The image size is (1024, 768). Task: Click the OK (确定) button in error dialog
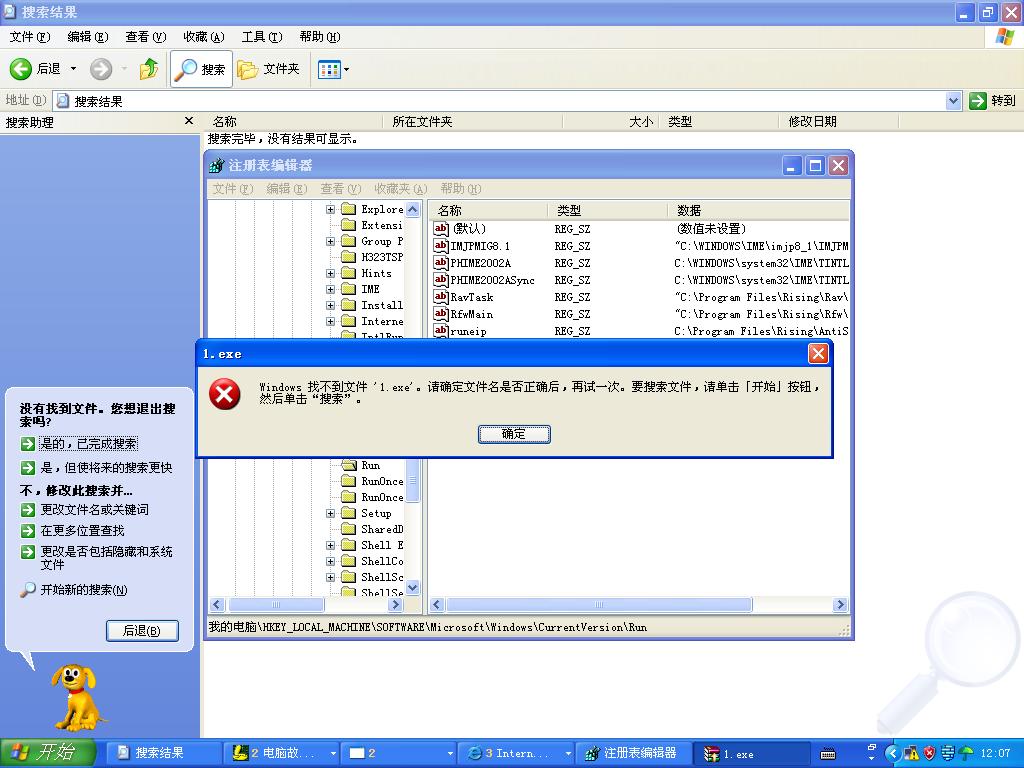click(x=514, y=434)
